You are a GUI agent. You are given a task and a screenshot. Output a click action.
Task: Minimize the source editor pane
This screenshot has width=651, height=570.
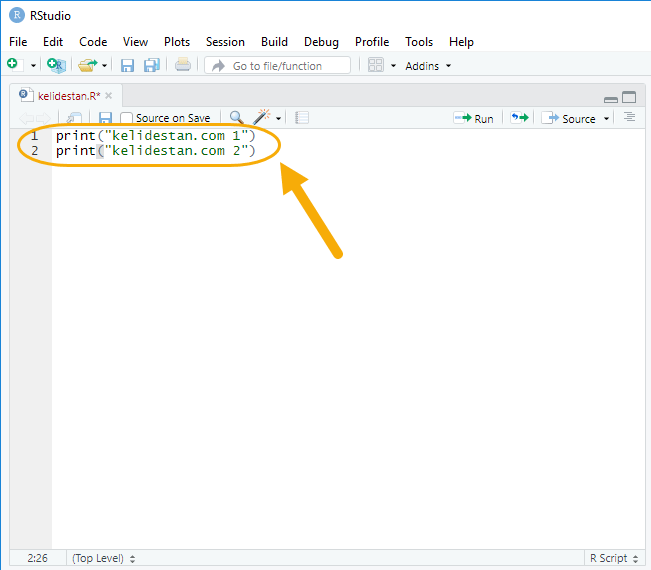tap(611, 98)
